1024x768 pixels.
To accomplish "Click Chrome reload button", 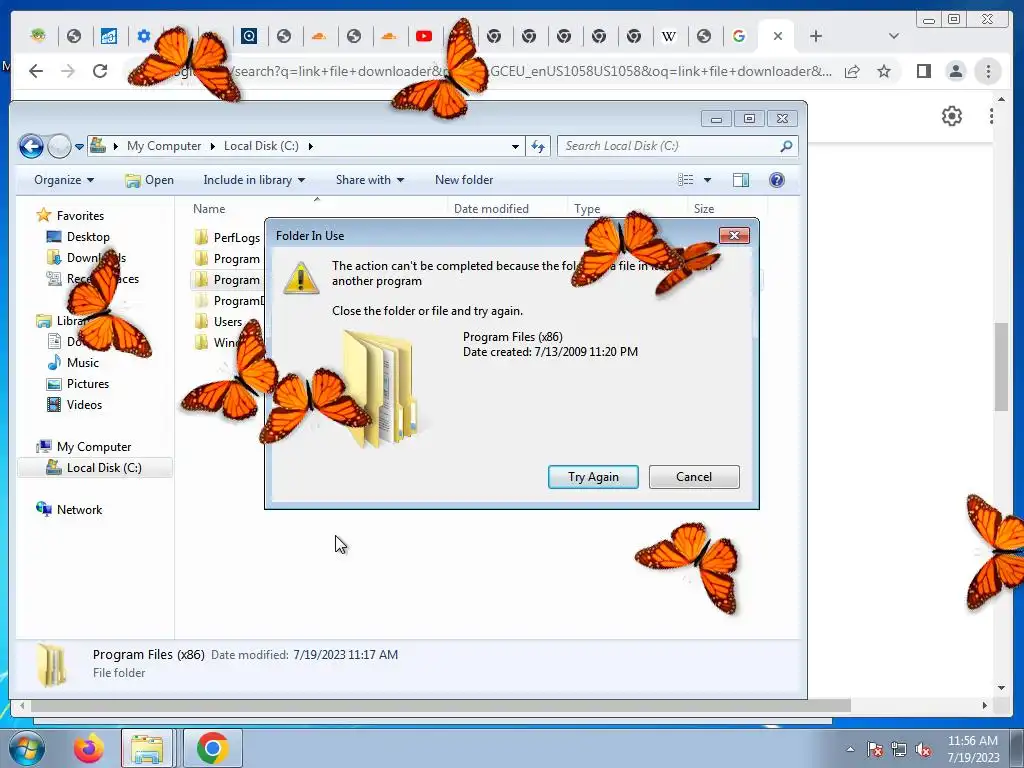I will point(100,71).
